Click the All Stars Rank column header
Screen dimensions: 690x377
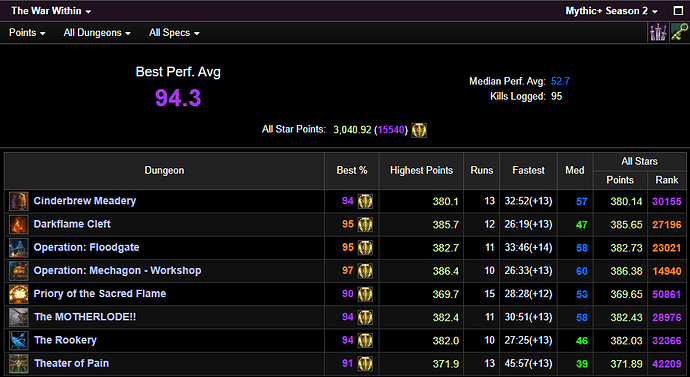point(667,180)
